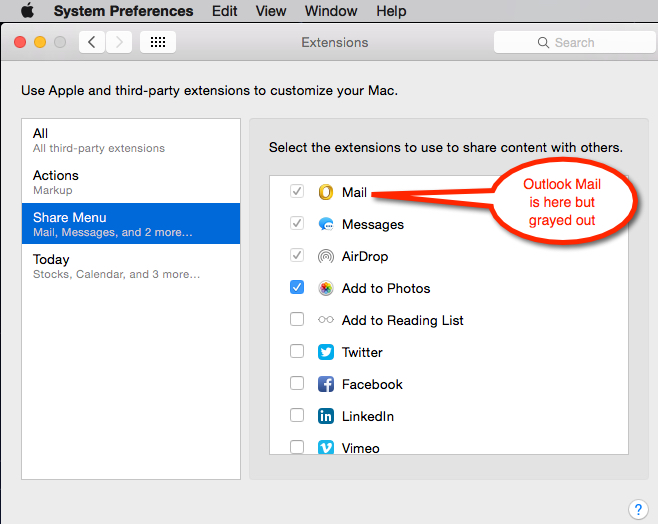The width and height of the screenshot is (658, 524).
Task: Click the "Add to Reading List" label
Action: point(402,321)
